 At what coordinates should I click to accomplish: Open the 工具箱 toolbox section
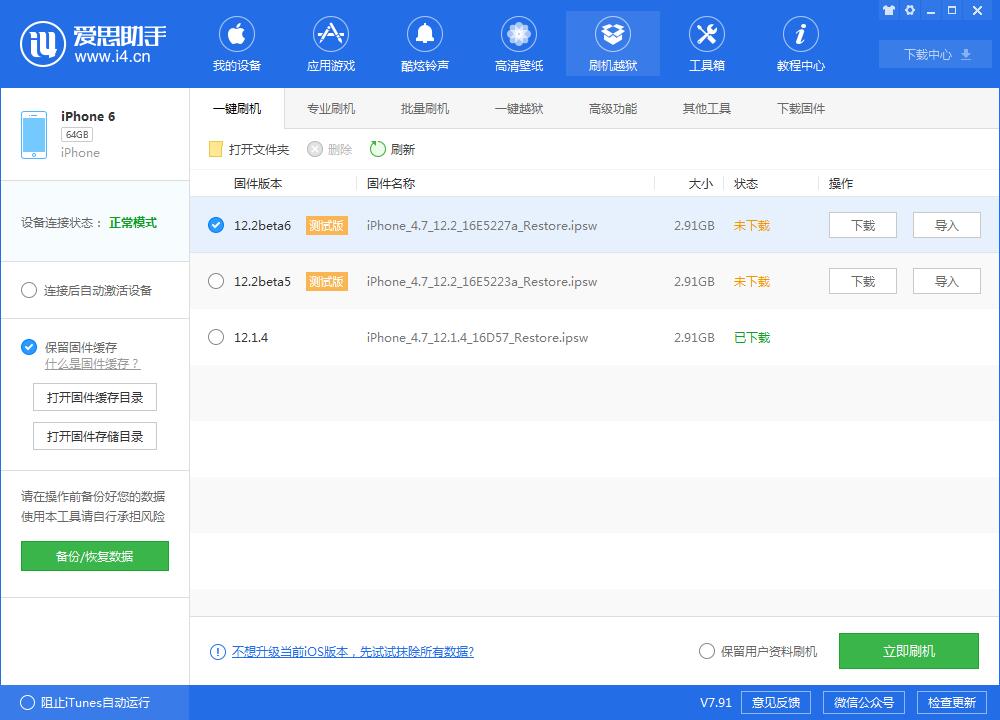tap(707, 43)
